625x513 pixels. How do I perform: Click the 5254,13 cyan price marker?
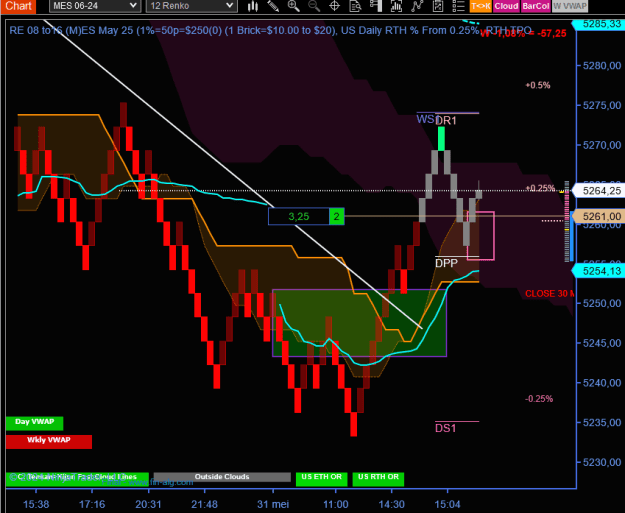click(598, 271)
